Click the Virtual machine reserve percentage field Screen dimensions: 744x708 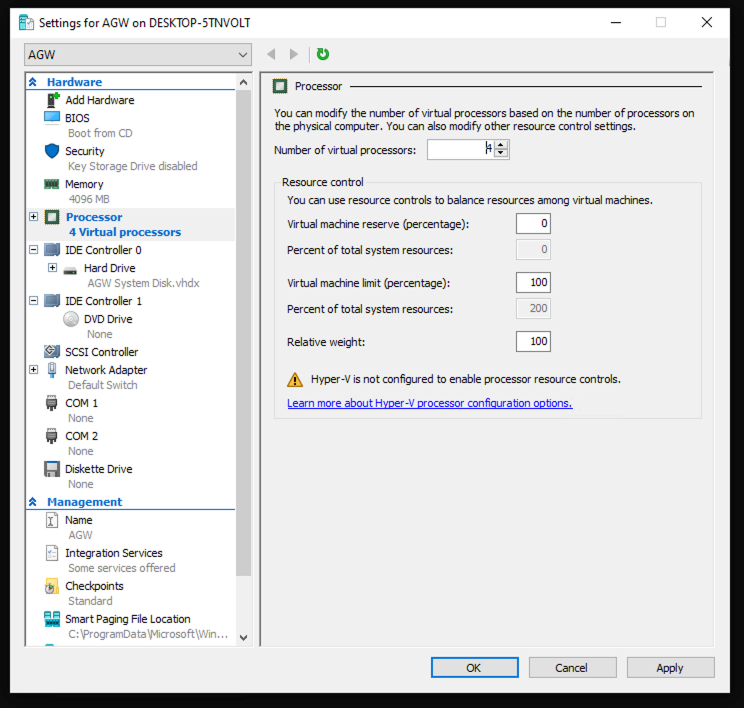pos(532,224)
